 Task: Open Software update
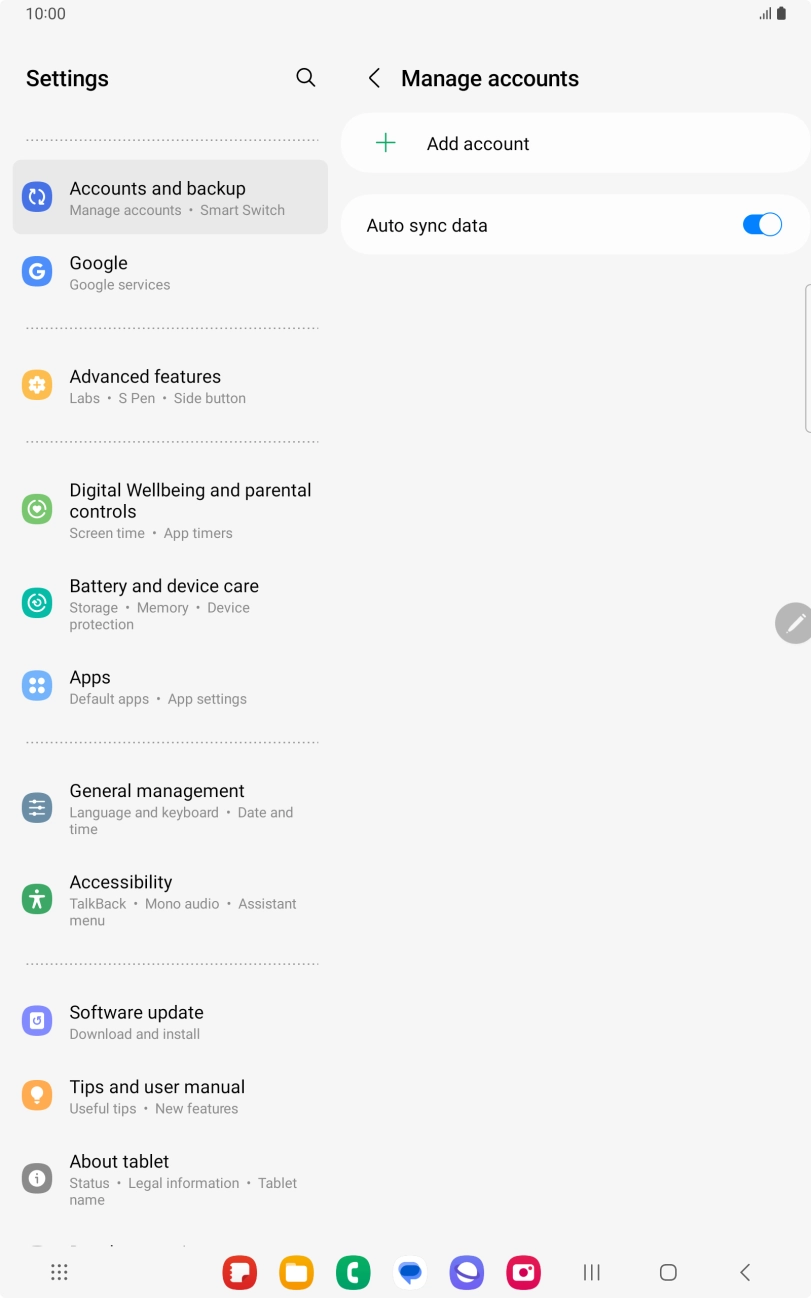(x=170, y=1021)
